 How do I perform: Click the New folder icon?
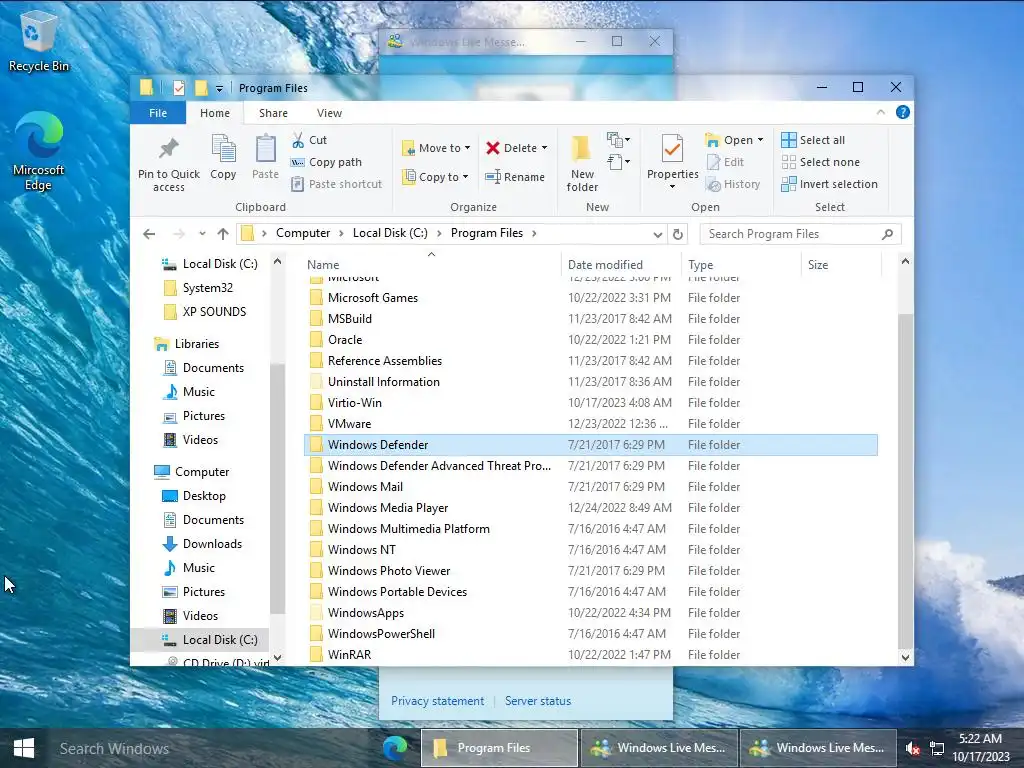(581, 149)
